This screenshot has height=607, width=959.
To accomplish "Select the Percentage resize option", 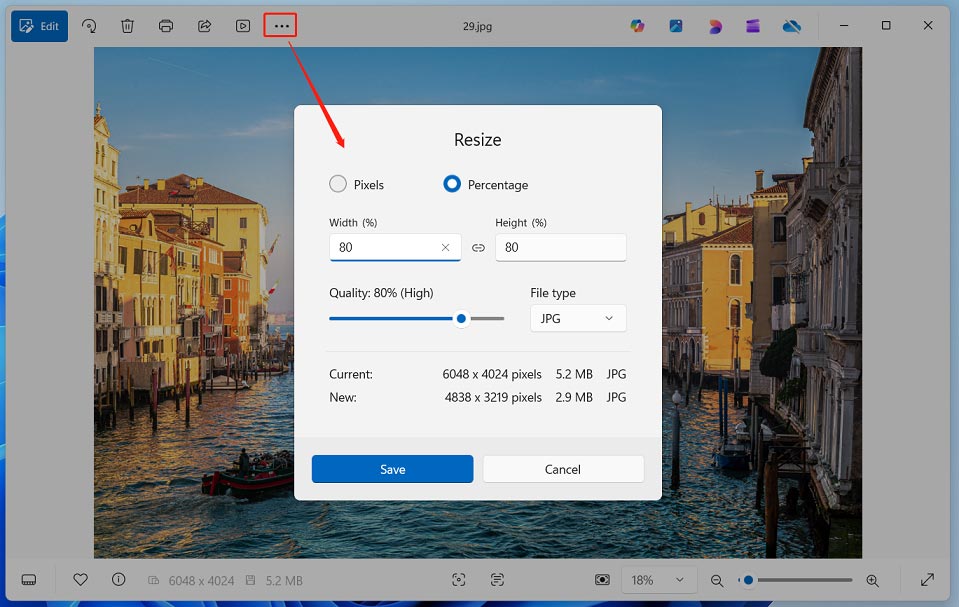I will [451, 183].
